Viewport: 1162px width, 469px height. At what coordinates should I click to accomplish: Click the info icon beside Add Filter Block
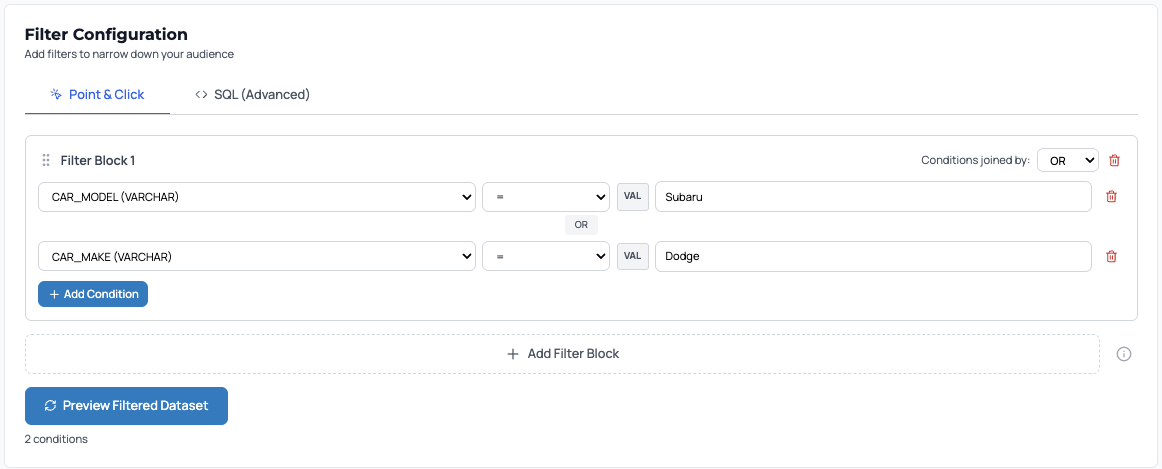[1124, 354]
